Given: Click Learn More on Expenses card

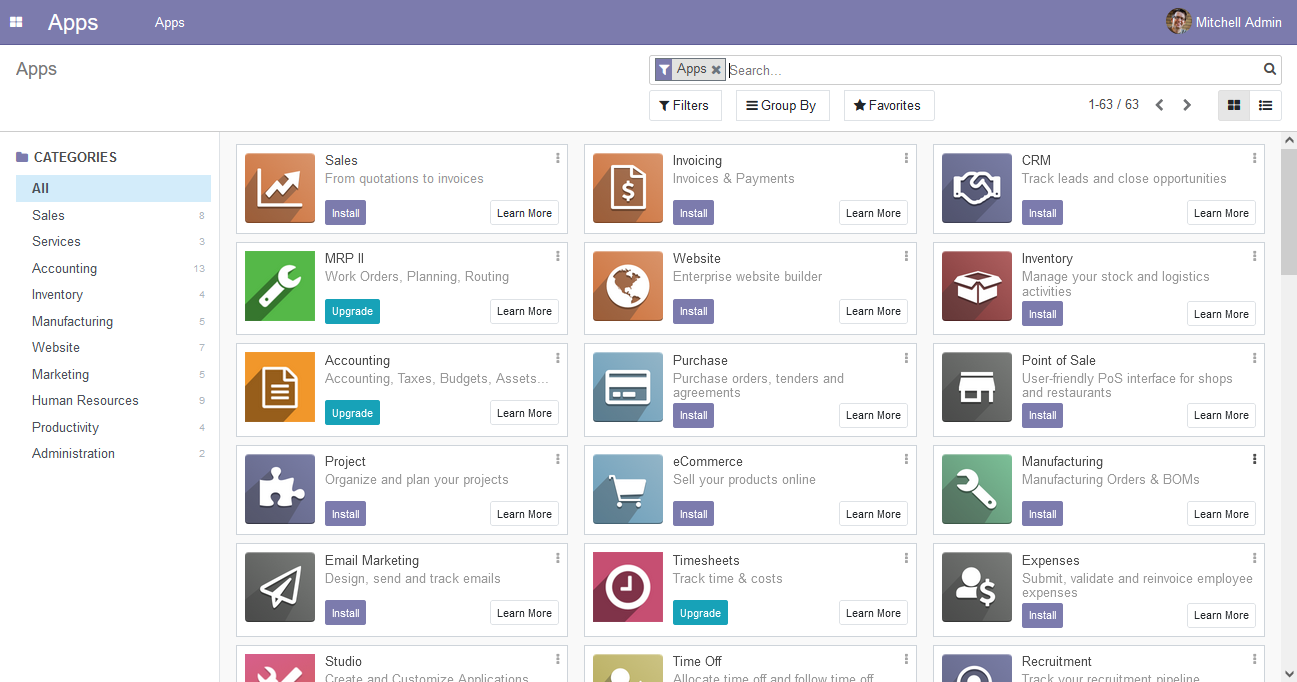Looking at the screenshot, I should (1221, 615).
